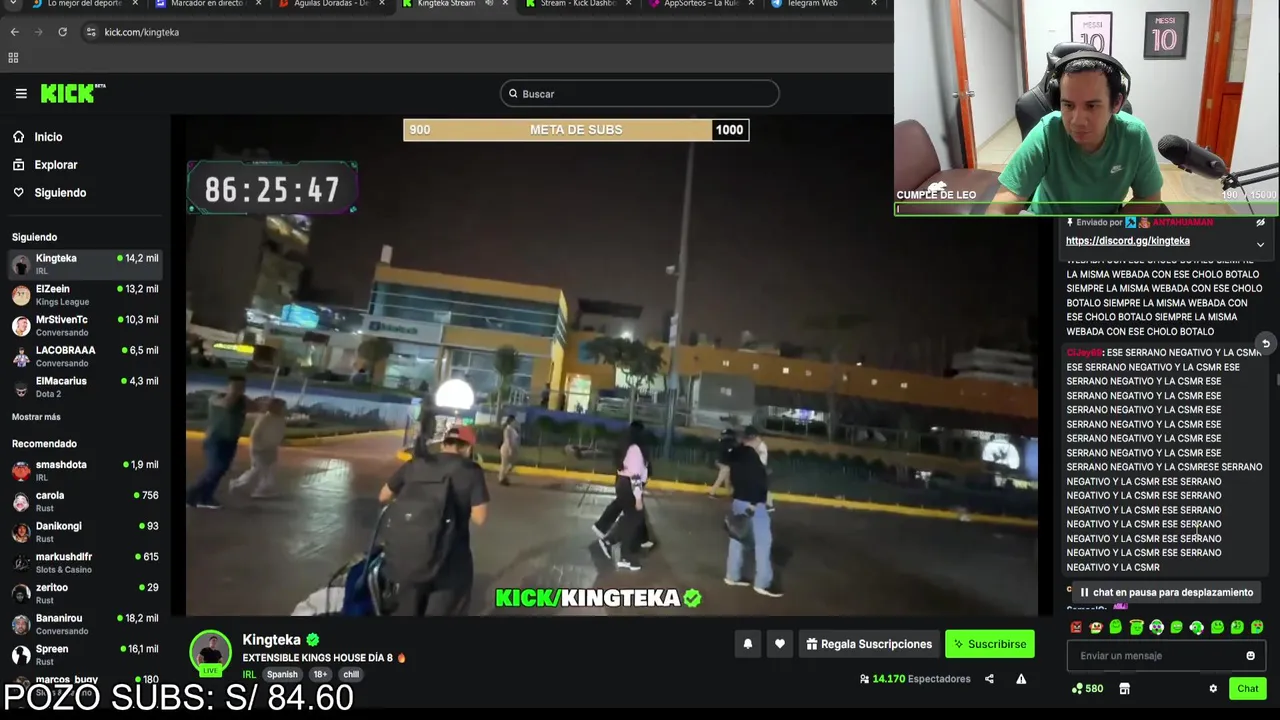Click the notification bell for Kingteka
The width and height of the screenshot is (1280, 720).
(x=747, y=644)
